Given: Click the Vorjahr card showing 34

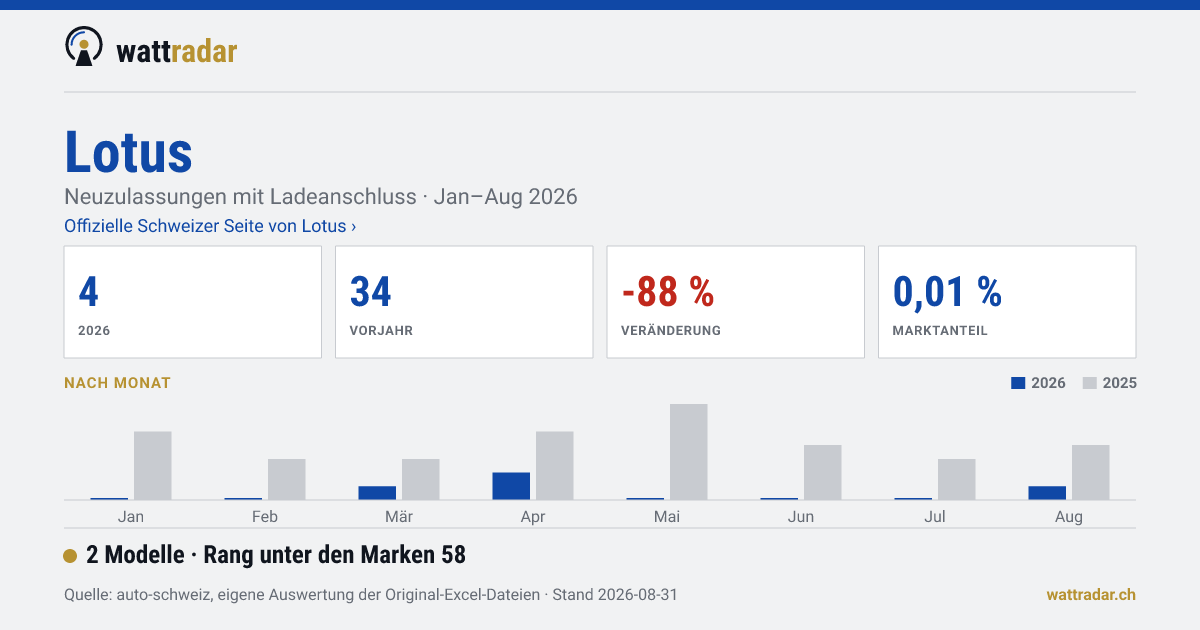Looking at the screenshot, I should point(464,302).
